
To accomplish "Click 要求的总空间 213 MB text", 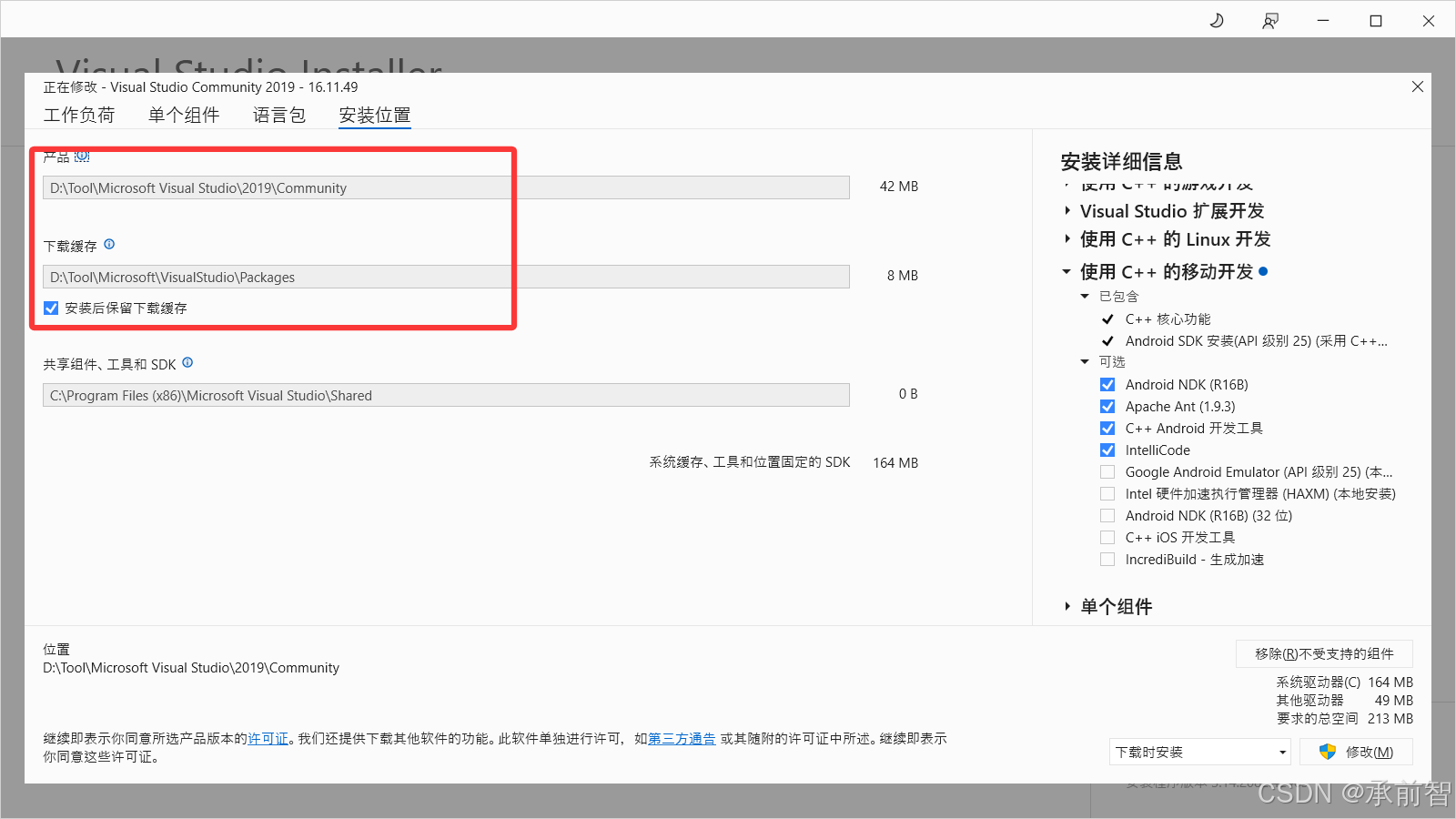I will 1344,718.
